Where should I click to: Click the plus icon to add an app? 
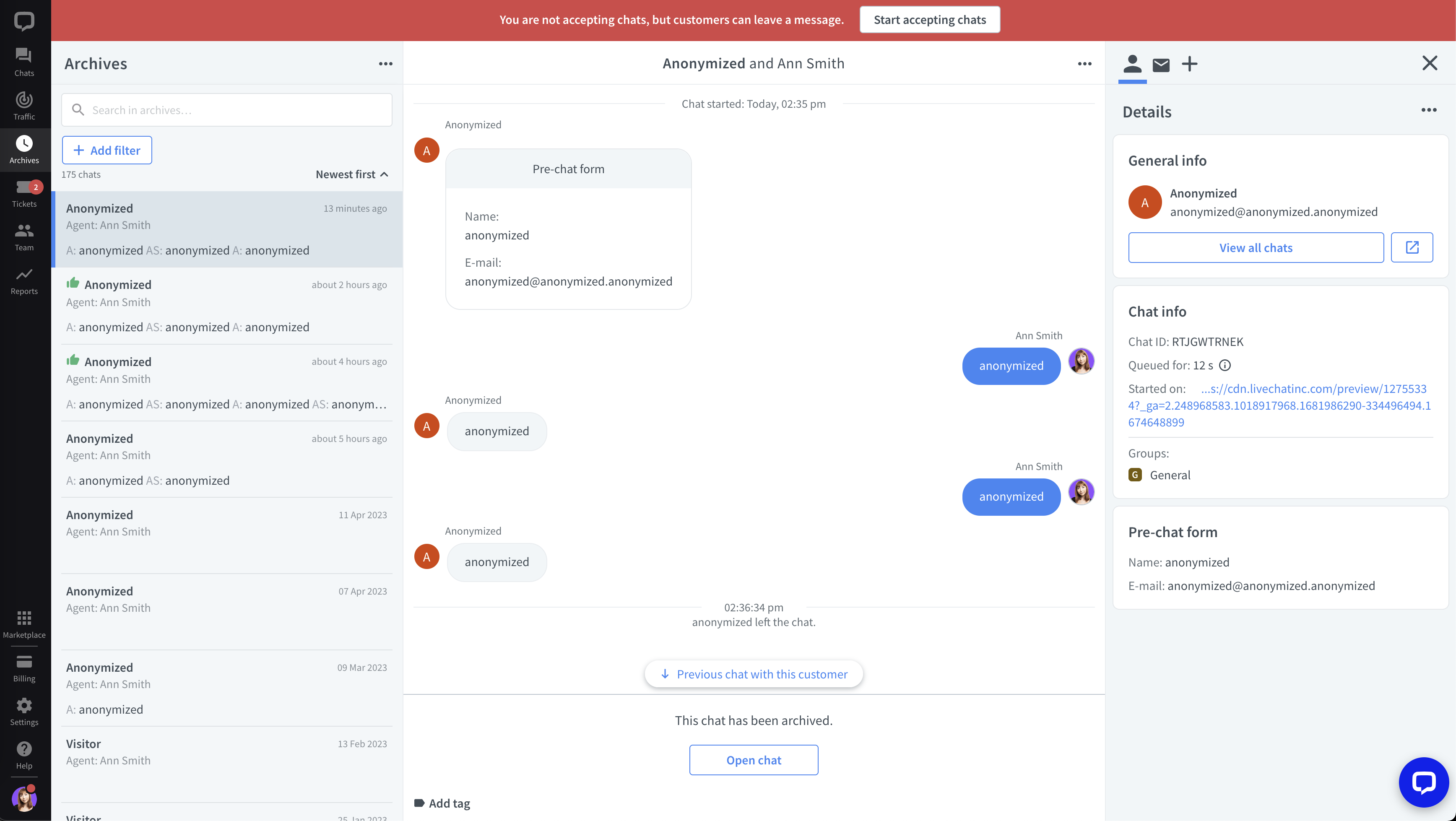click(1189, 64)
